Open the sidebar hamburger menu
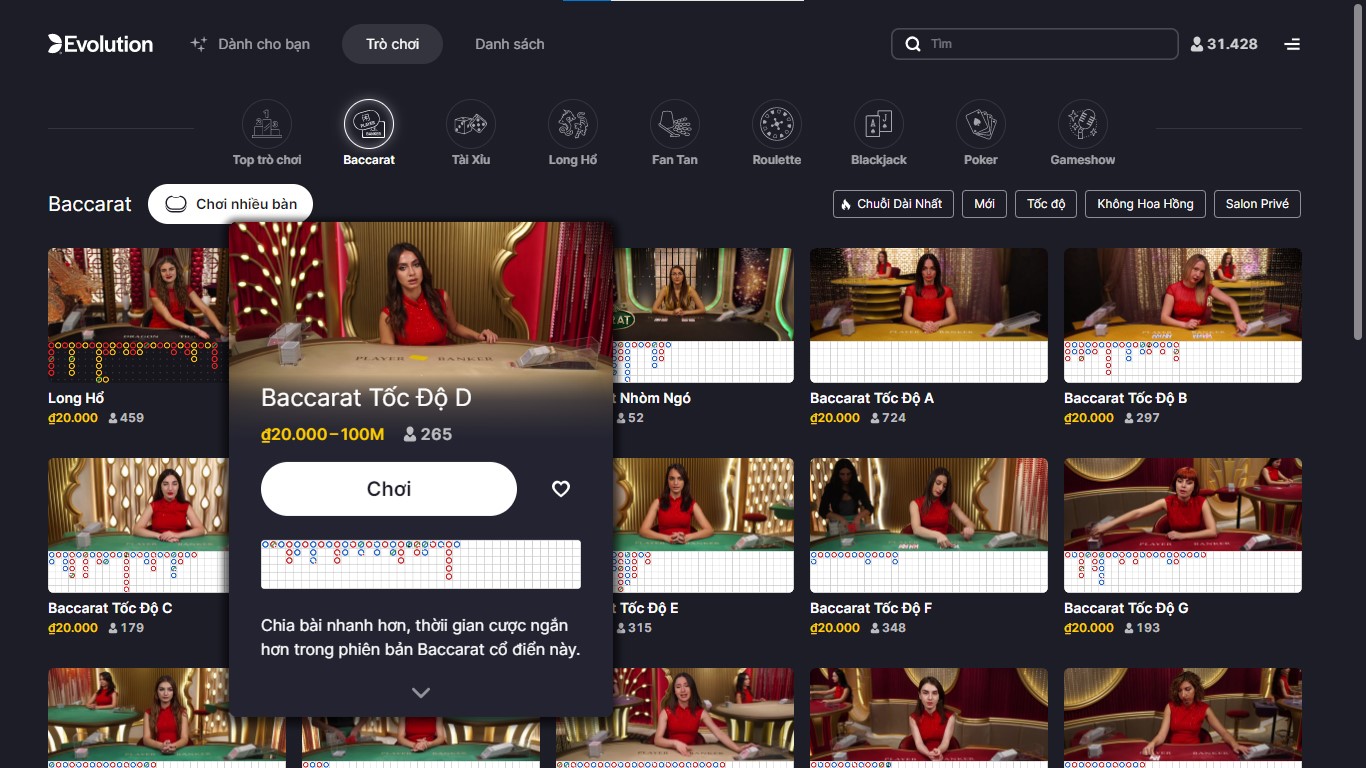1366x768 pixels. point(1292,44)
